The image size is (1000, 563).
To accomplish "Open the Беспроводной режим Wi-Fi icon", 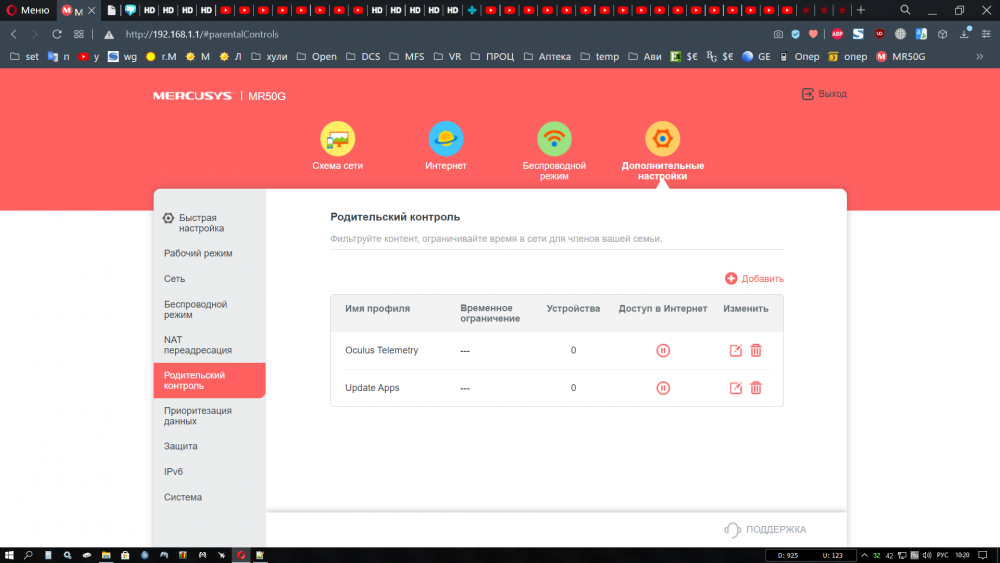I will point(554,138).
